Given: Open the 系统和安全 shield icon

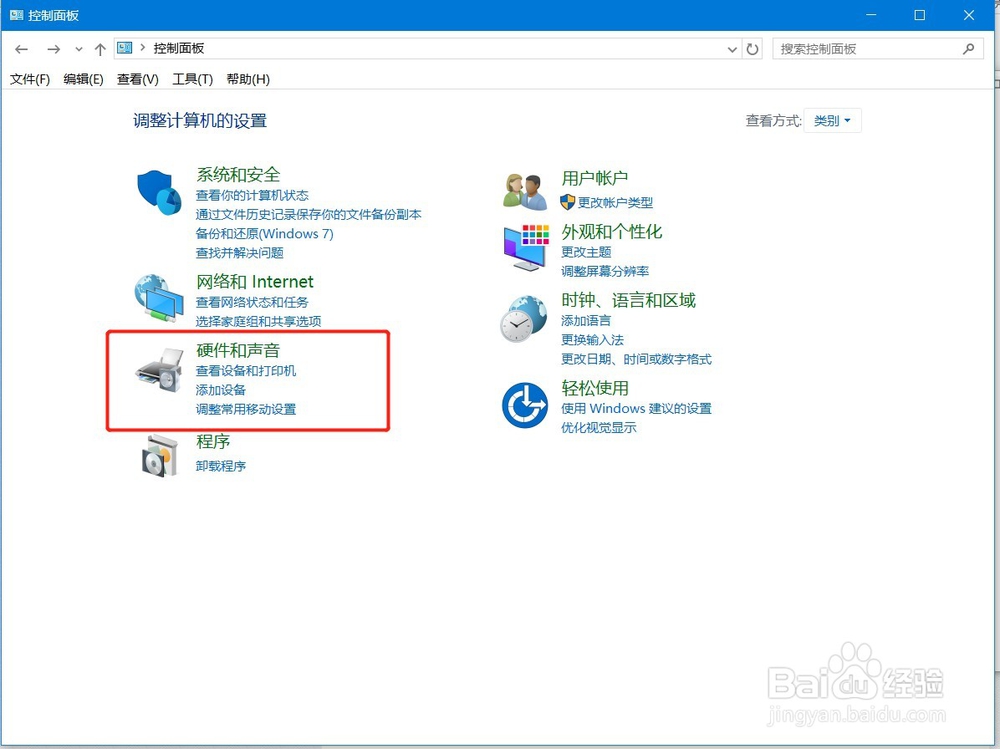Looking at the screenshot, I should click(159, 192).
